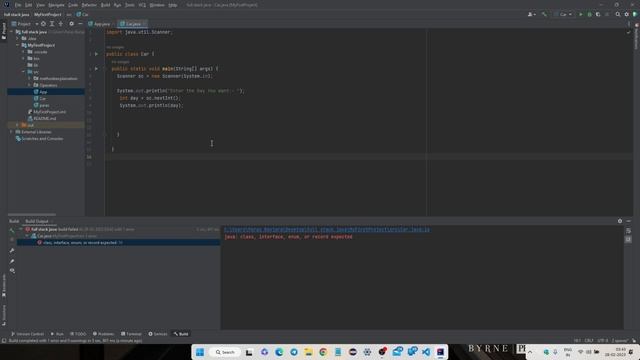Image resolution: width=640 pixels, height=360 pixels.
Task: Click Collapse All icon in Project panel
Action: pos(61,24)
